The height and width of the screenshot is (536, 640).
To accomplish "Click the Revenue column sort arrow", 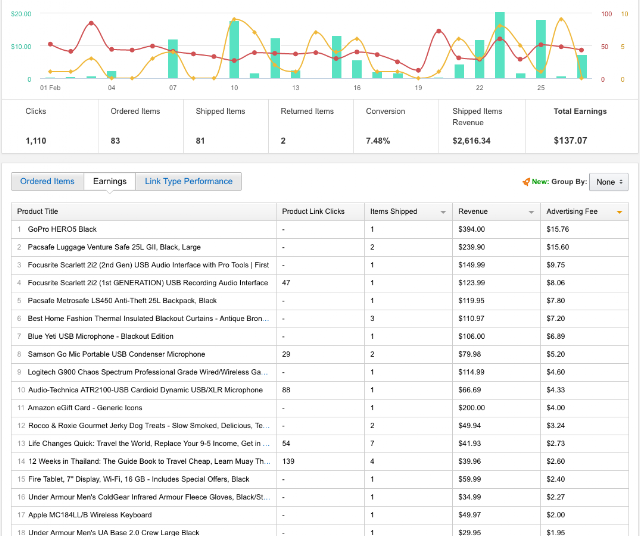I will point(530,212).
